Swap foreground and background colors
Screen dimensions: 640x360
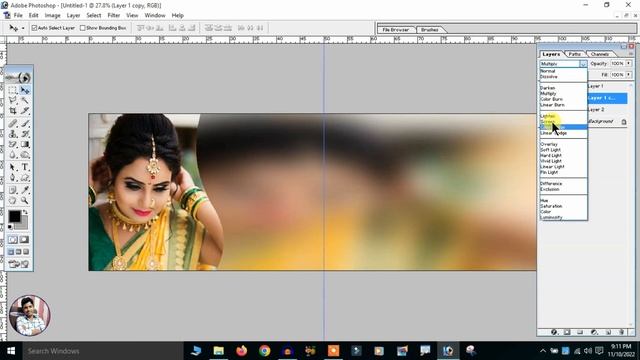(25, 212)
